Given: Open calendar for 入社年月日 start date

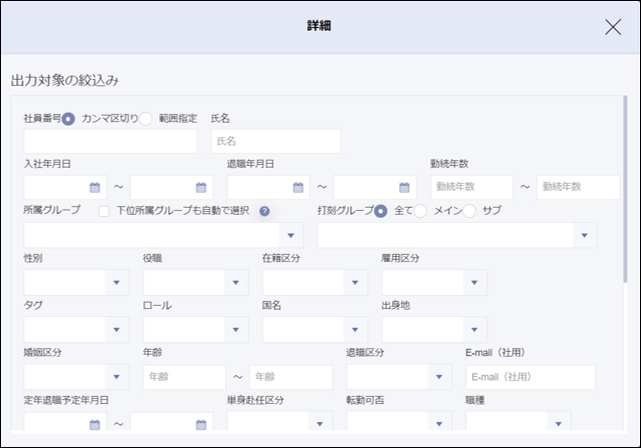Looking at the screenshot, I should pos(95,187).
